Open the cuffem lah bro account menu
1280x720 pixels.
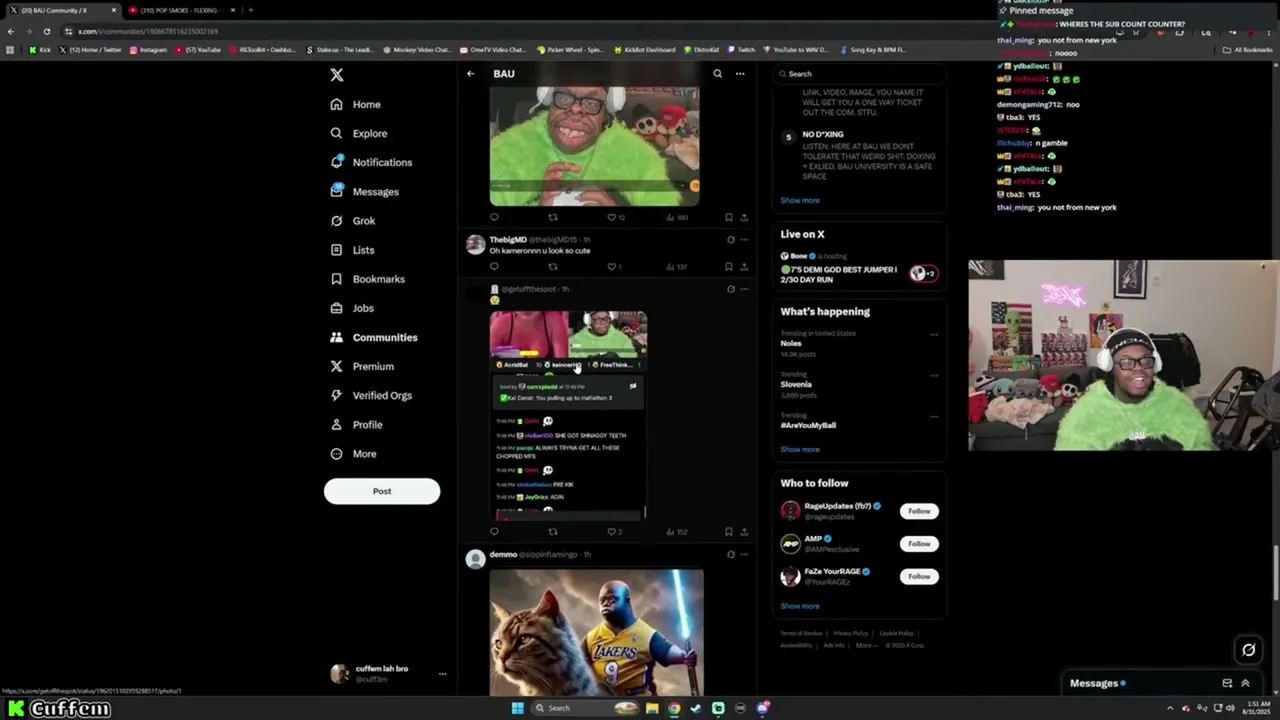(x=388, y=674)
